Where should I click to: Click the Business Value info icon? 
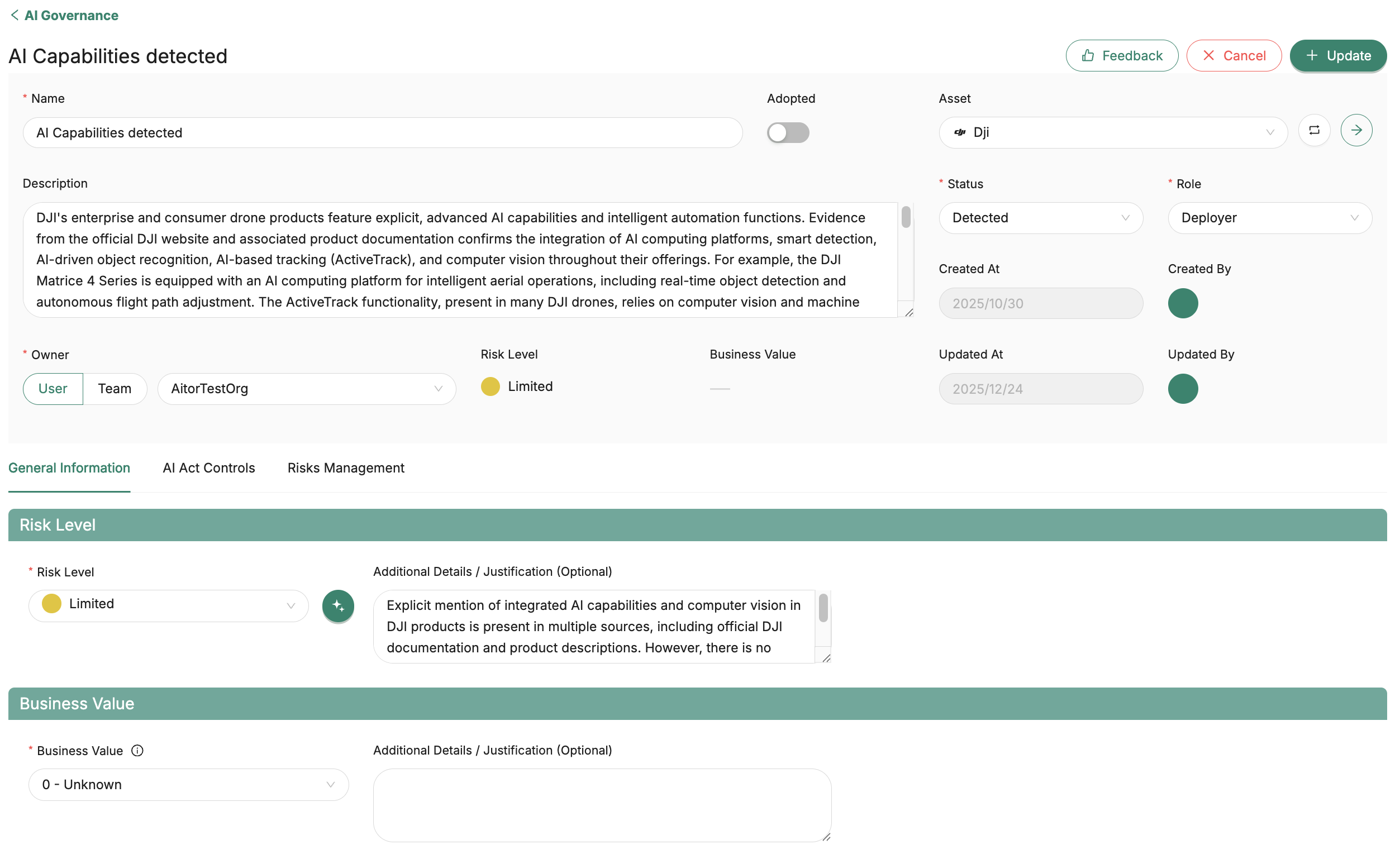[x=137, y=751]
